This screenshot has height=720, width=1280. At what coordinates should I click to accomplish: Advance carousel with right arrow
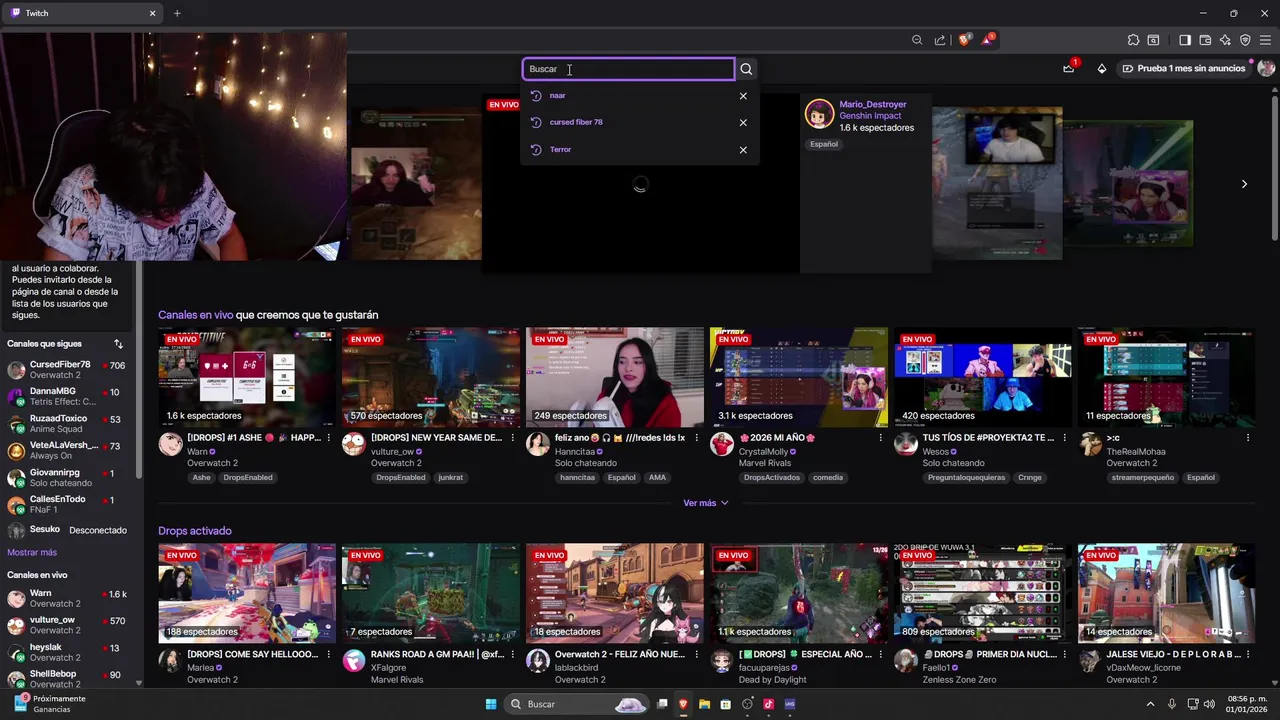pyautogui.click(x=1244, y=184)
